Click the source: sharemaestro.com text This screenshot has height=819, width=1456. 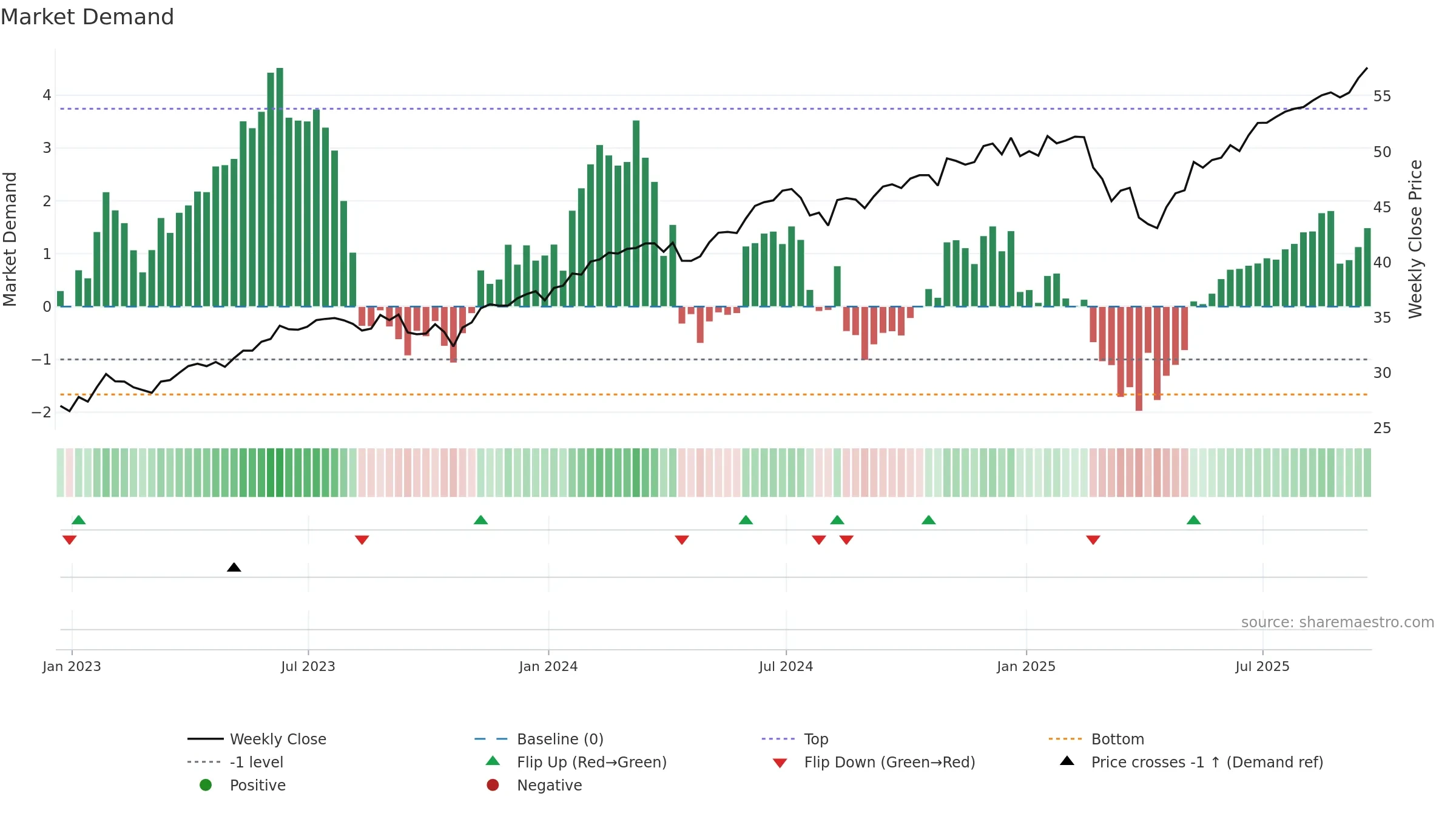[x=1338, y=622]
